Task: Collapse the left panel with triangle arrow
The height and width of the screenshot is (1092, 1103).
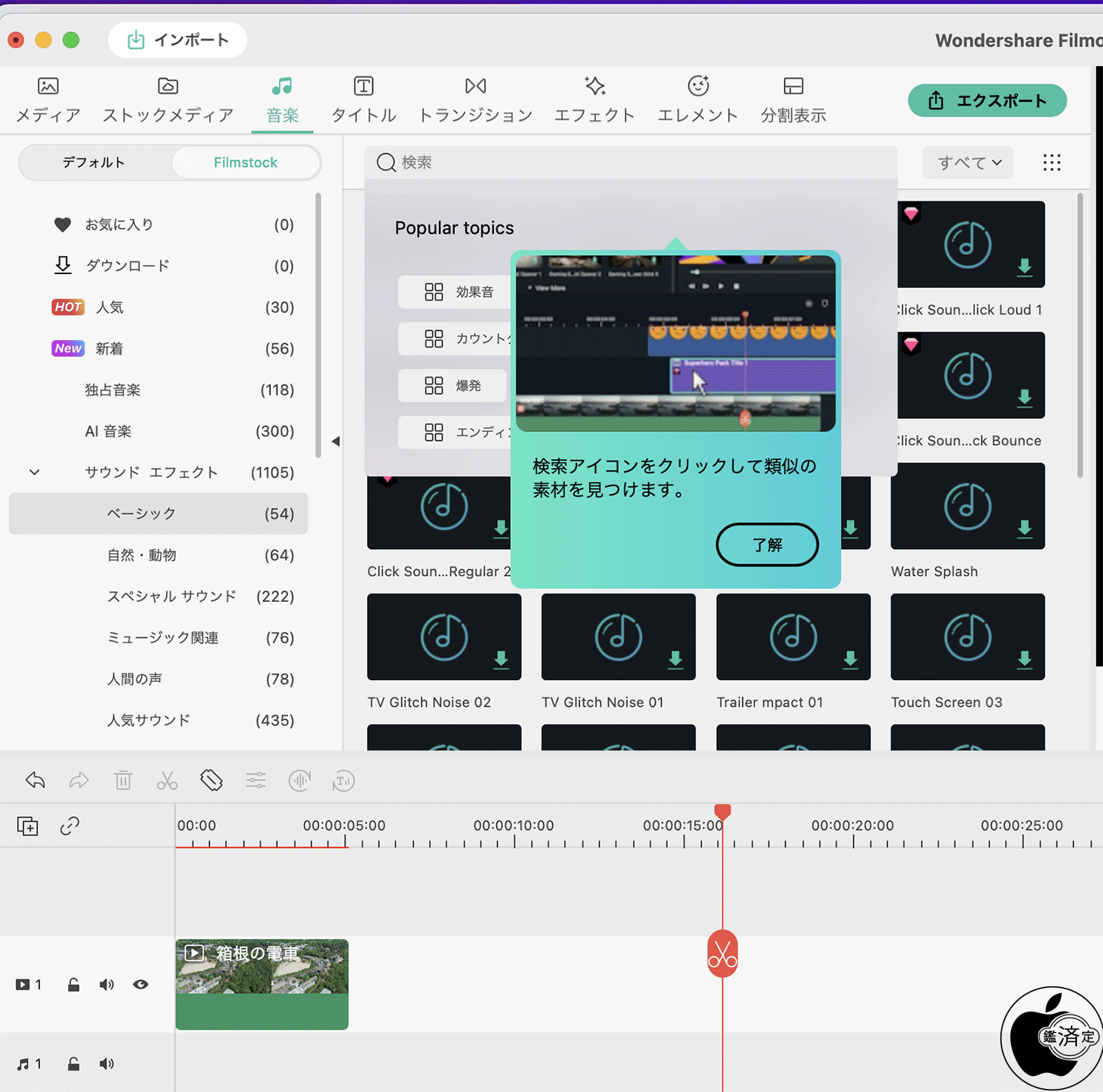Action: click(x=335, y=441)
